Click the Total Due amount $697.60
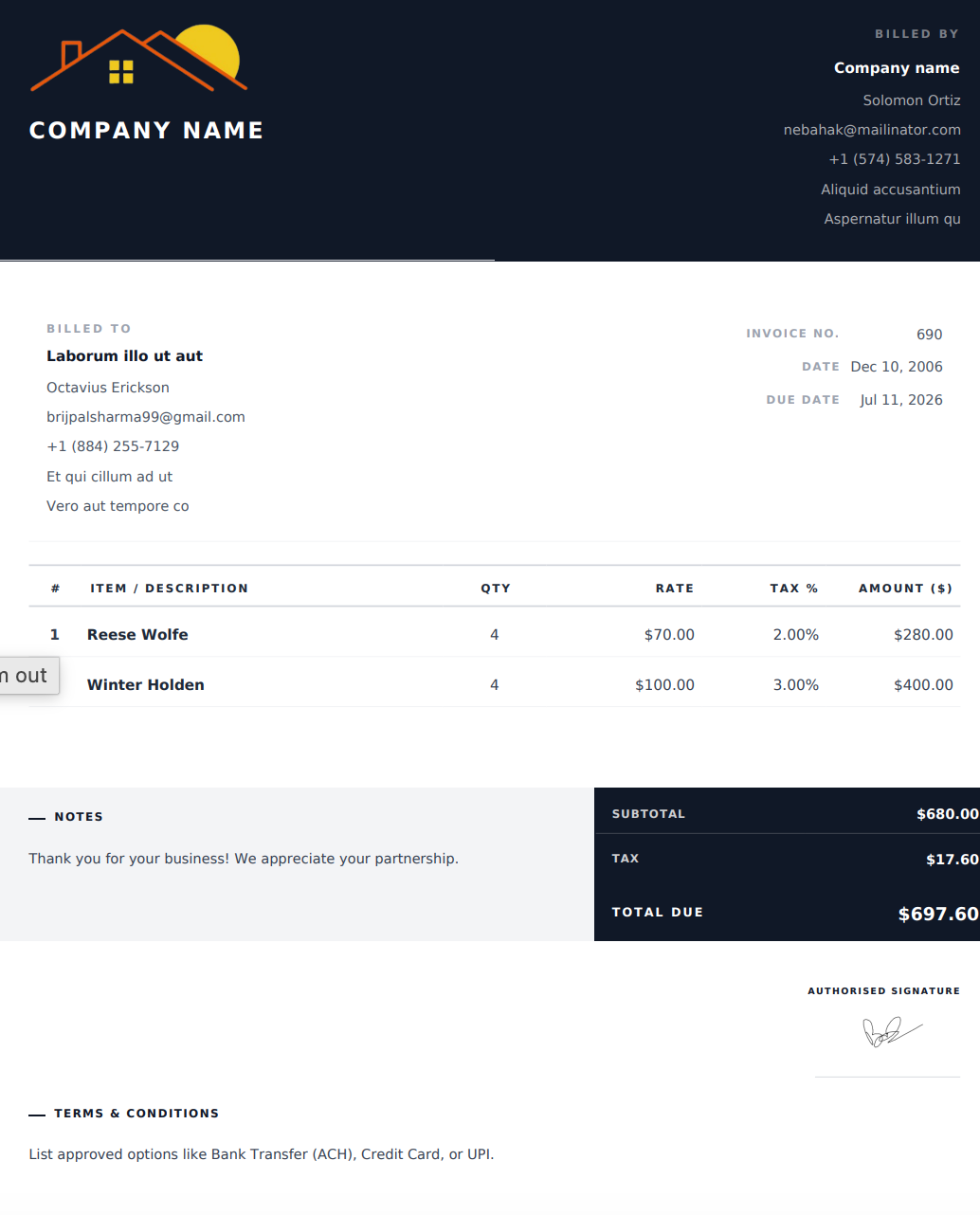Viewport: 980px width, 1215px height. click(938, 914)
